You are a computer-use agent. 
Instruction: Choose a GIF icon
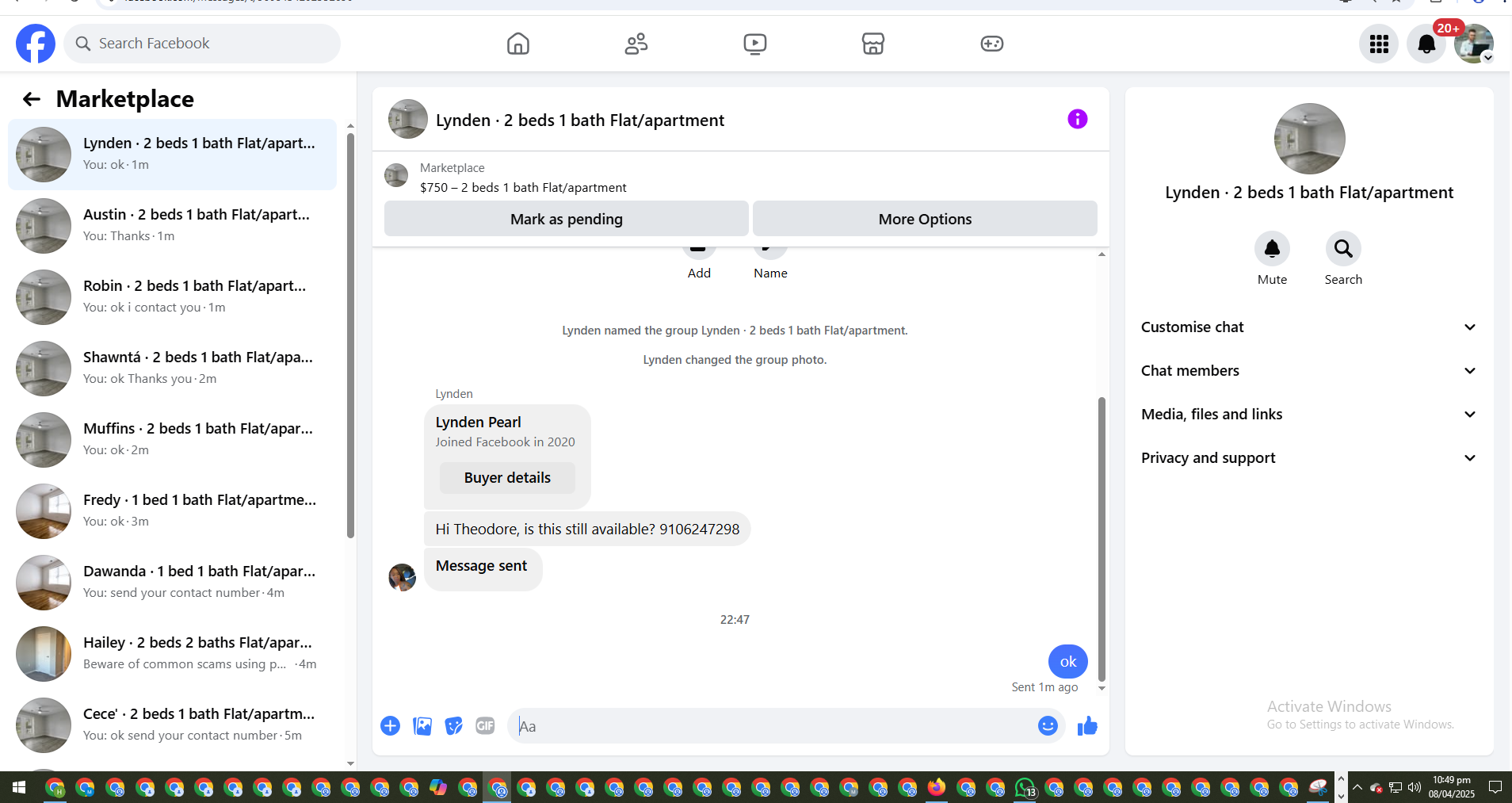tap(485, 726)
